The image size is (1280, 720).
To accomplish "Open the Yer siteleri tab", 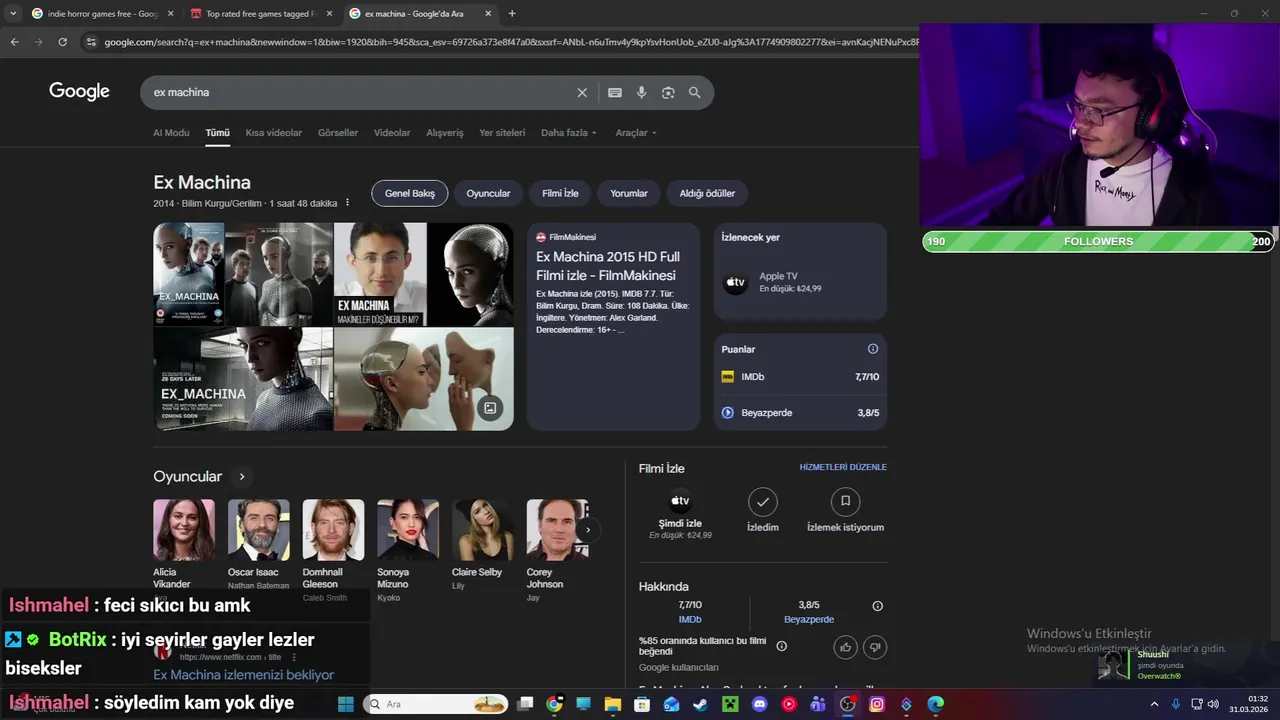I will pyautogui.click(x=502, y=133).
